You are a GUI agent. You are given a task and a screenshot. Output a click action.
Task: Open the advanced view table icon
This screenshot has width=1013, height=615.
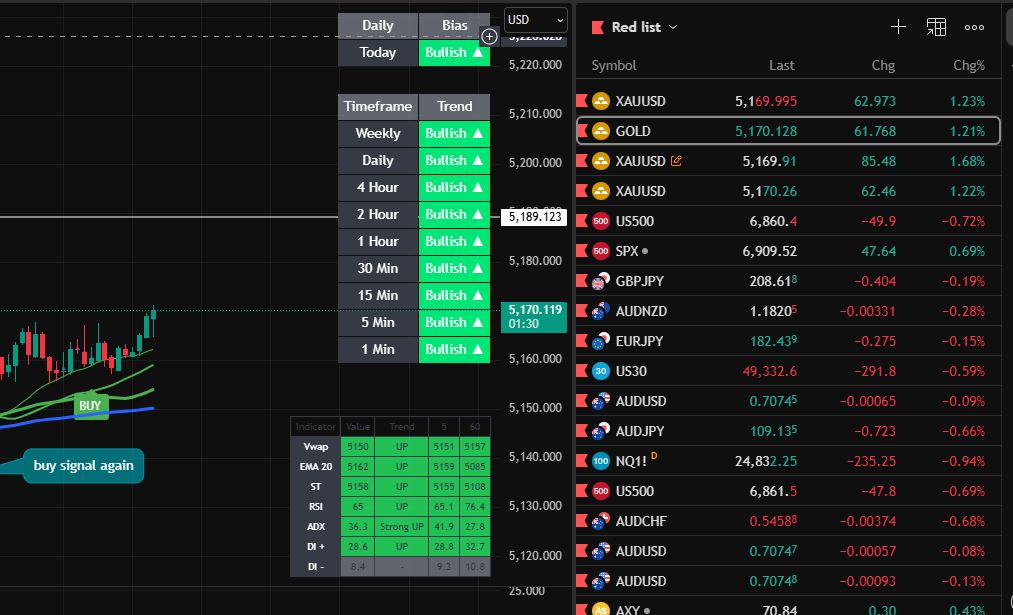click(x=936, y=27)
